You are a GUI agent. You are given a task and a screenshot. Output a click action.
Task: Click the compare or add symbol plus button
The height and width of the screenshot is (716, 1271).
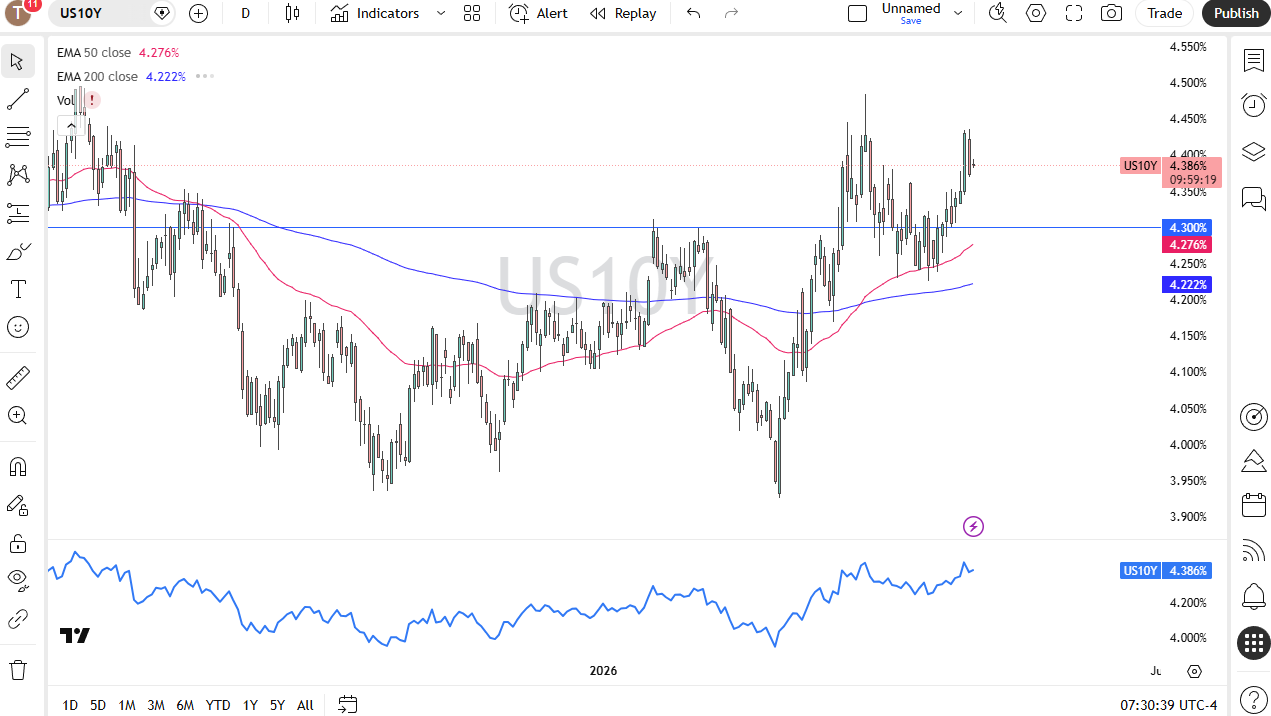click(x=198, y=13)
